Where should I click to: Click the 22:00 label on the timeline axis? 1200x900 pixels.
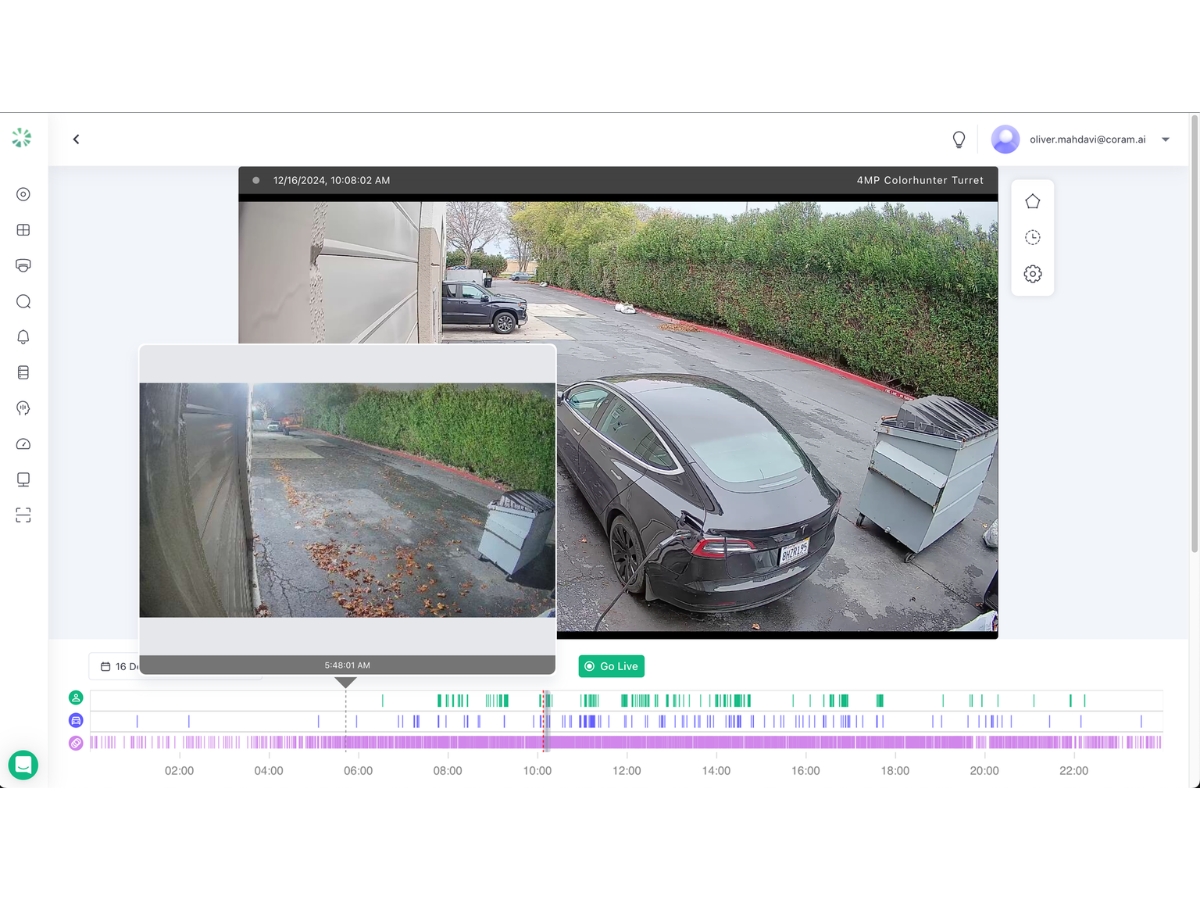[1074, 771]
